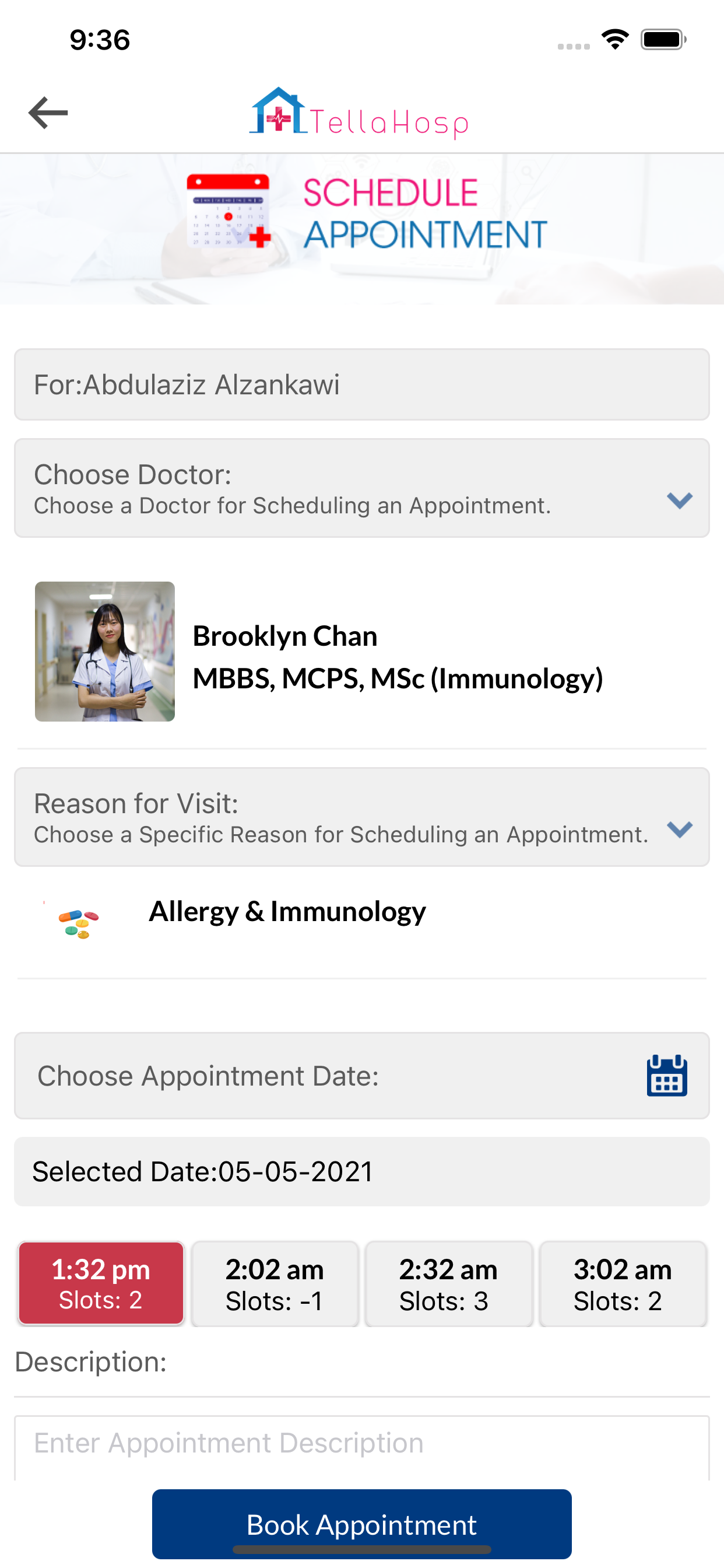724x1568 pixels.
Task: Tap the back arrow icon
Action: (48, 113)
